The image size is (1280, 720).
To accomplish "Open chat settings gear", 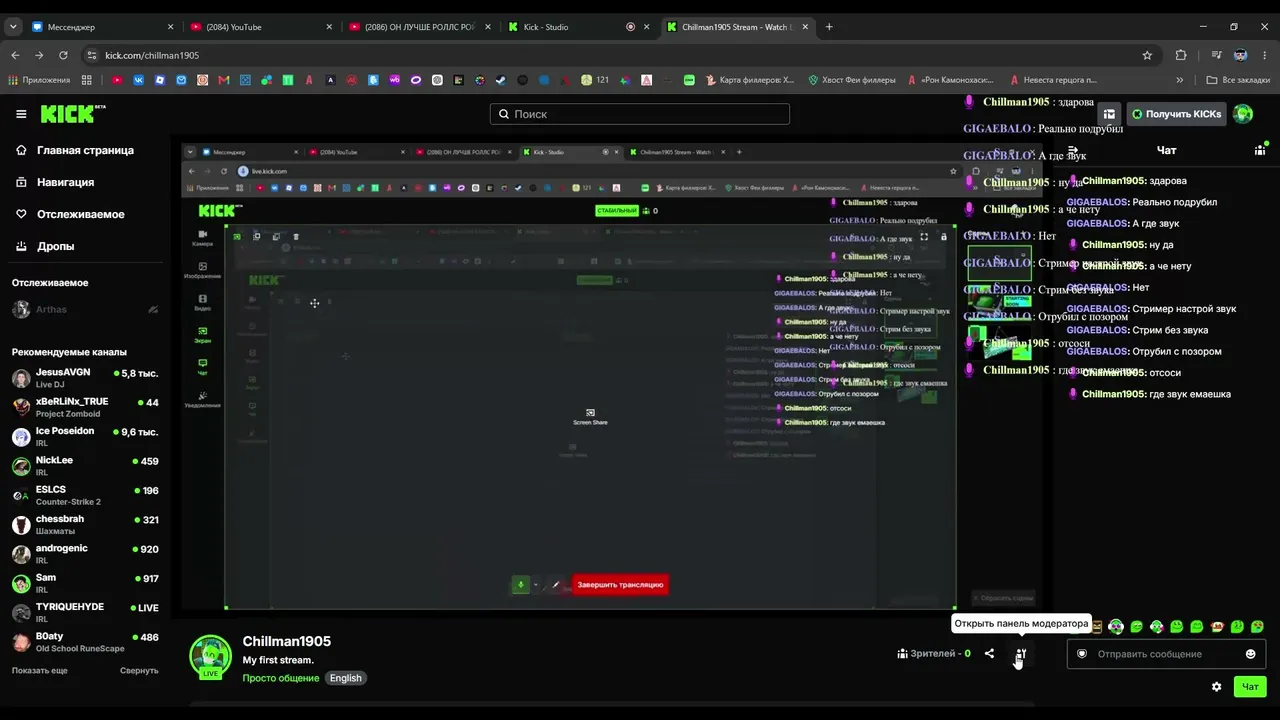I will (1216, 687).
